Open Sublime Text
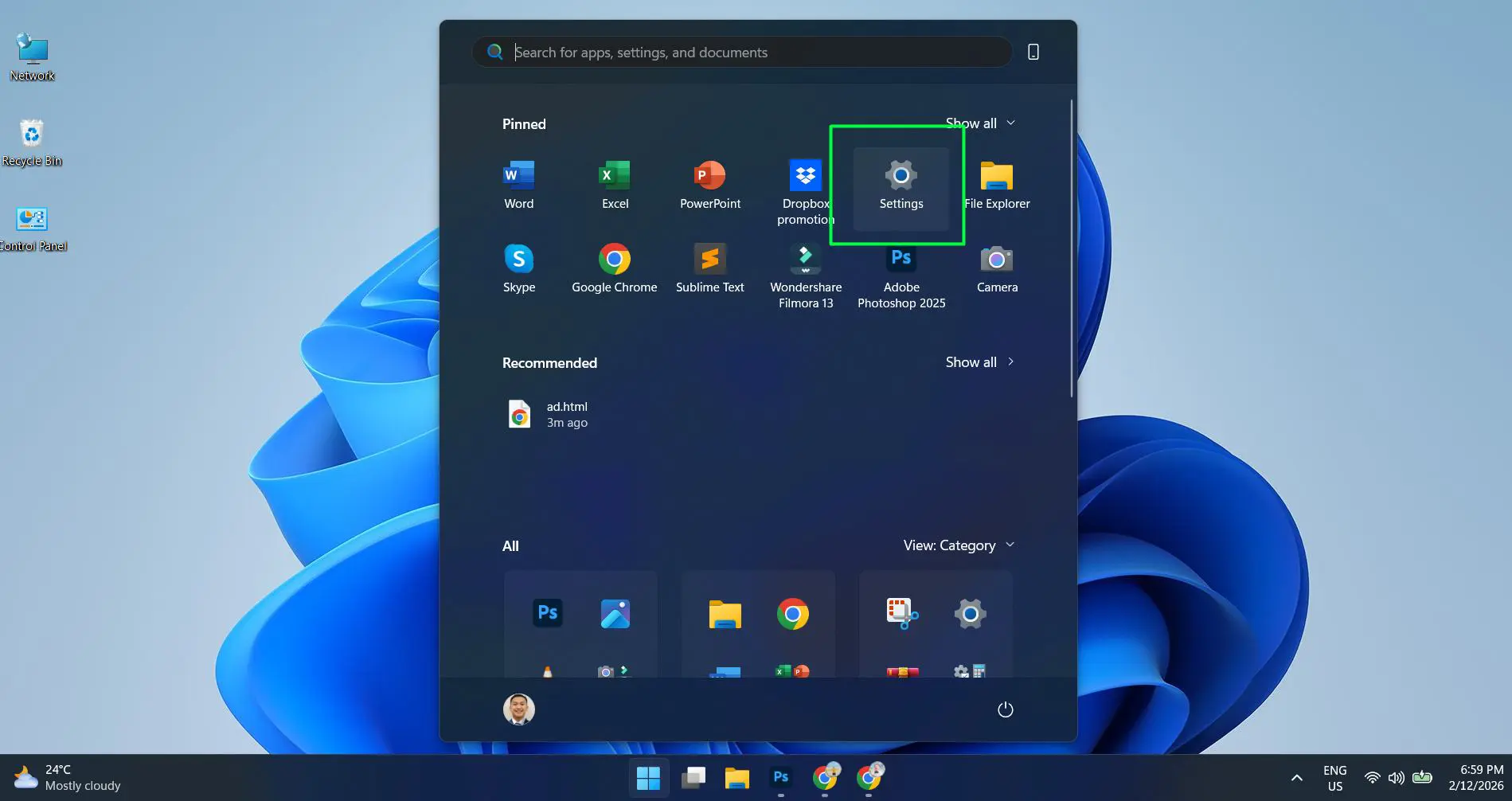 tap(709, 268)
